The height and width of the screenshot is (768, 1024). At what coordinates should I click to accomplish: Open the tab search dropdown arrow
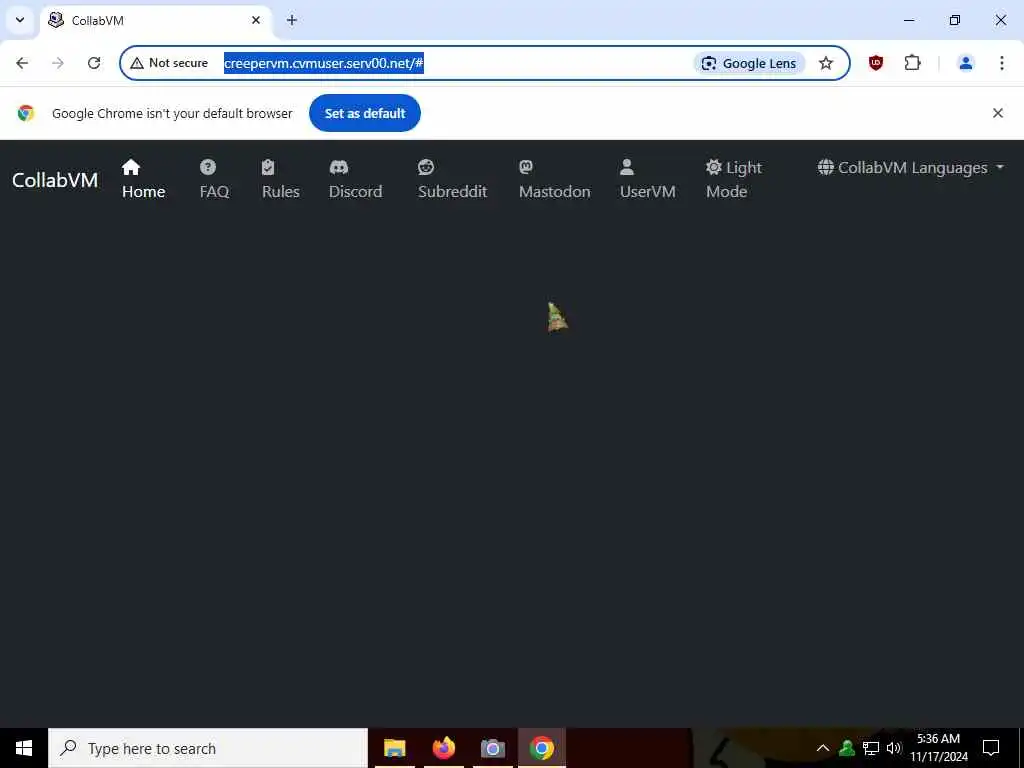click(20, 20)
